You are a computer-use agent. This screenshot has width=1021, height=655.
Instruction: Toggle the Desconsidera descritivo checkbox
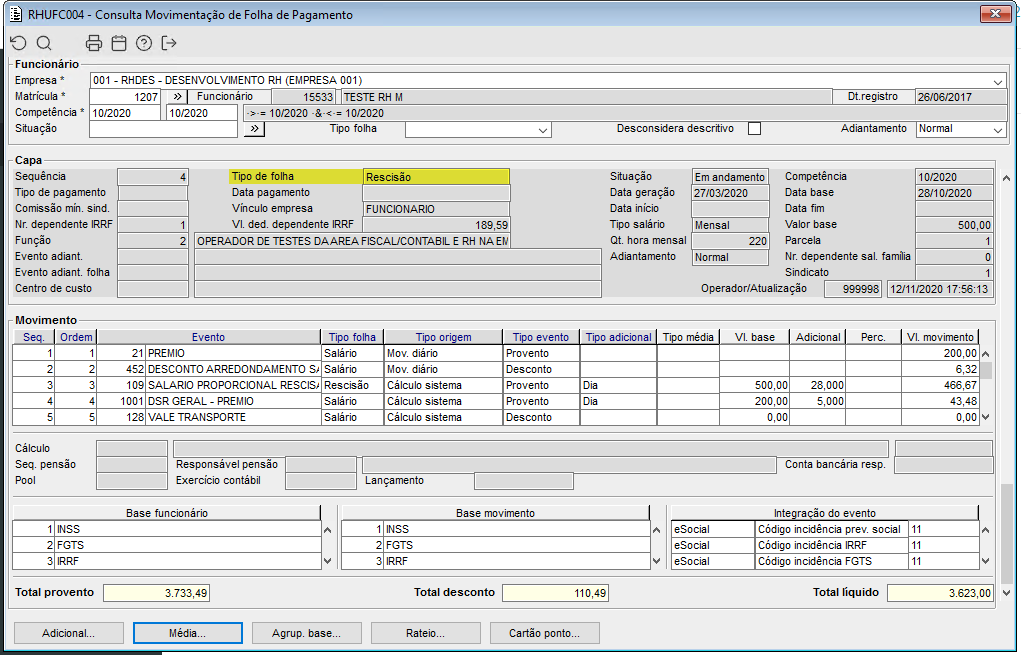(755, 129)
